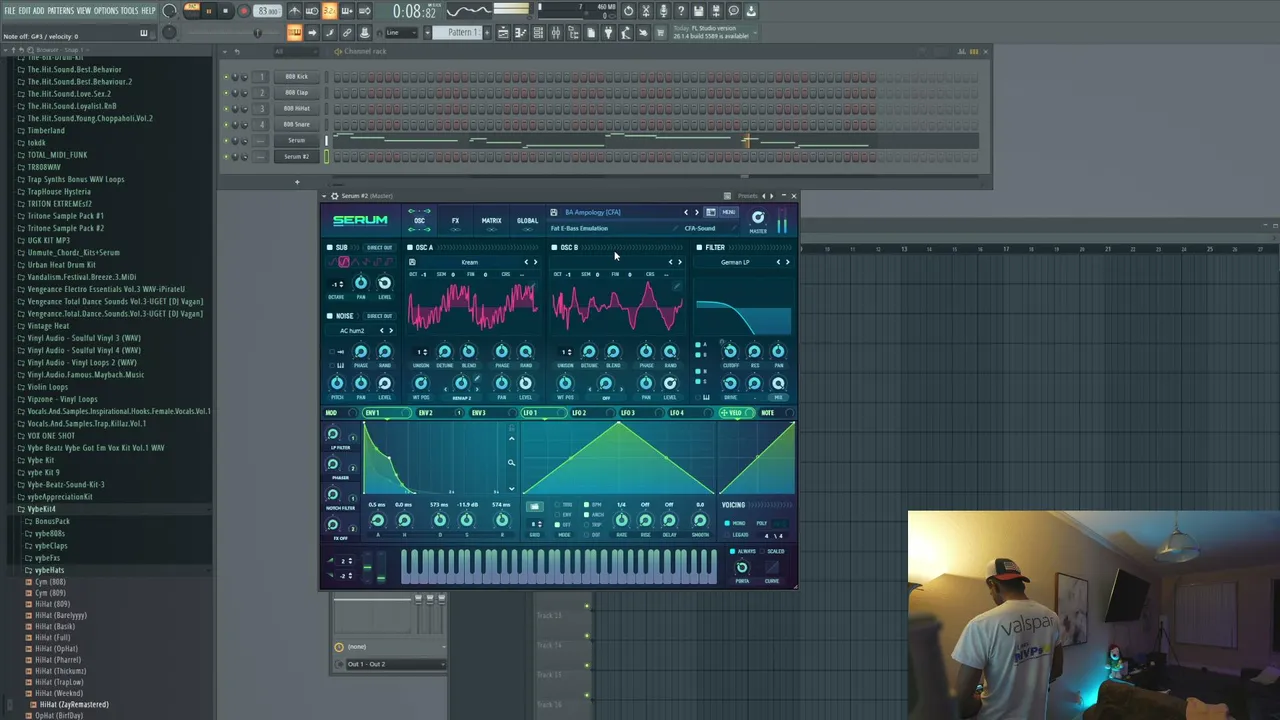Toggle the FILTER enable switch

(x=699, y=248)
